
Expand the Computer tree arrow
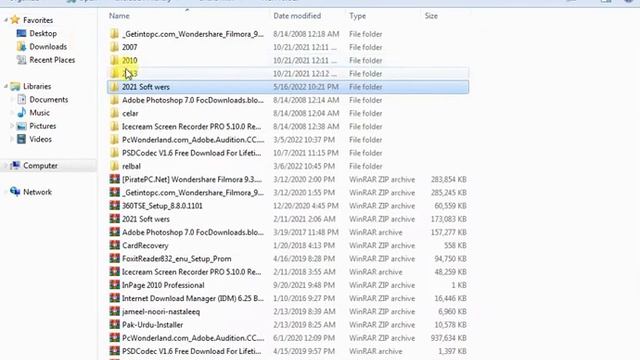click(6, 166)
